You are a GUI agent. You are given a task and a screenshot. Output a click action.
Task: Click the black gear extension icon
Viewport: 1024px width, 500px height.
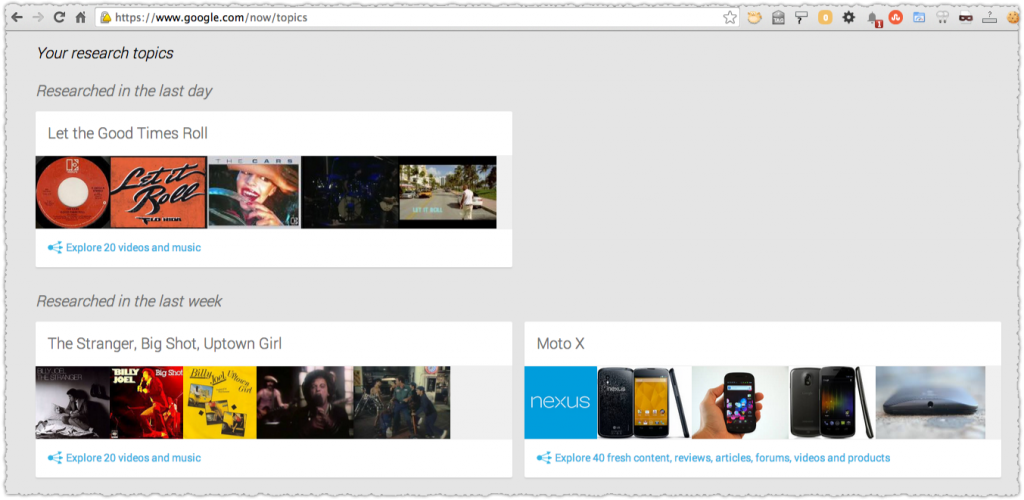point(848,18)
